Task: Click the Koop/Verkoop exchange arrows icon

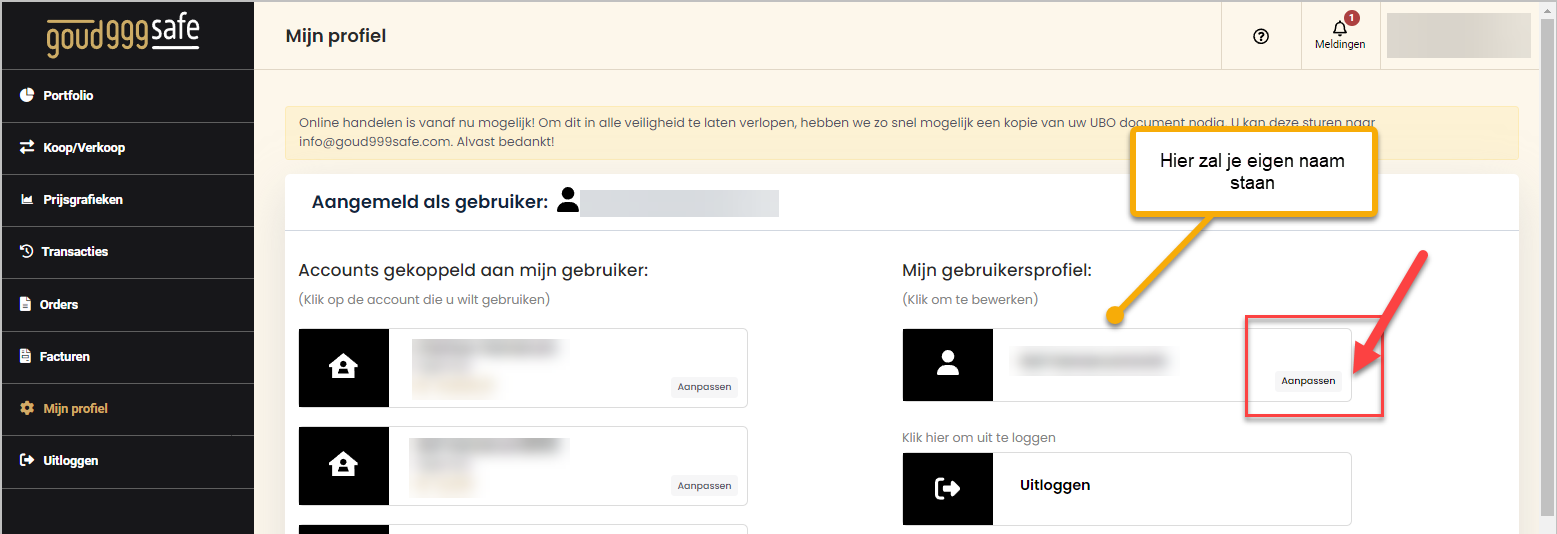Action: 27,148
